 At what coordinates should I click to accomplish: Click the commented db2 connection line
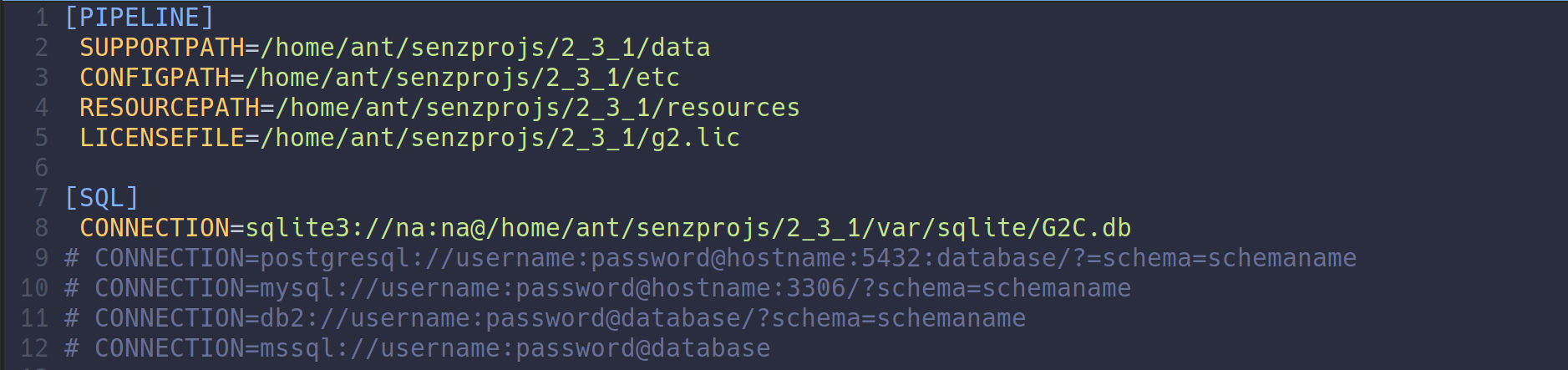click(545, 318)
